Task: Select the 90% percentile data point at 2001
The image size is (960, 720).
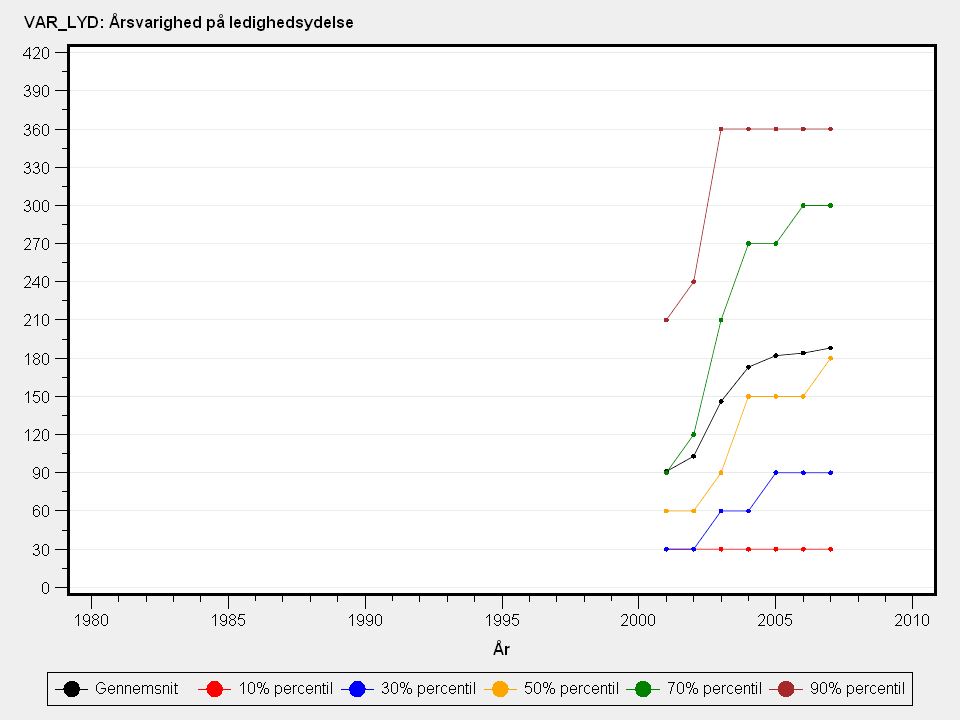Action: point(666,320)
